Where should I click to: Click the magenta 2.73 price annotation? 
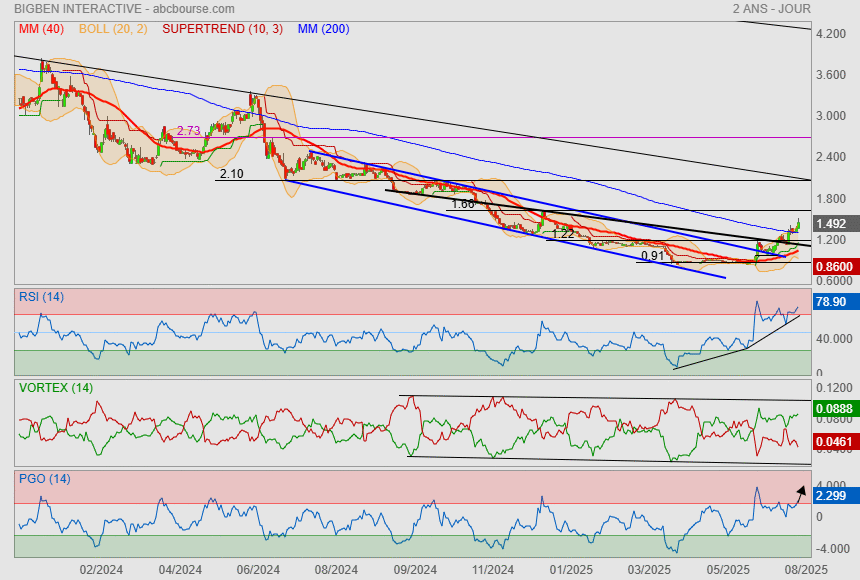point(188,131)
